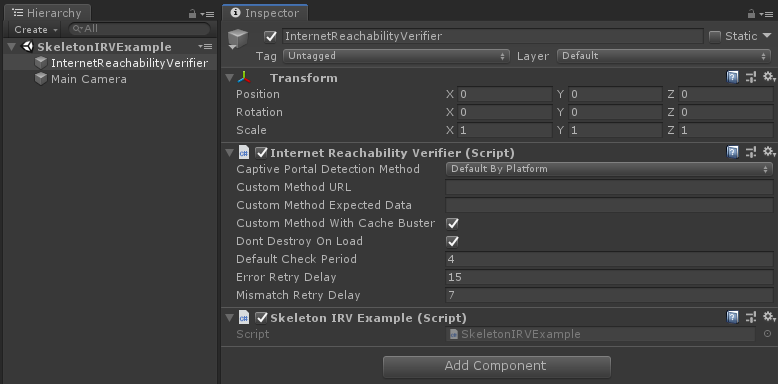Disable Skeleton IRV Example script checkbox
This screenshot has width=778, height=384.
(261, 318)
